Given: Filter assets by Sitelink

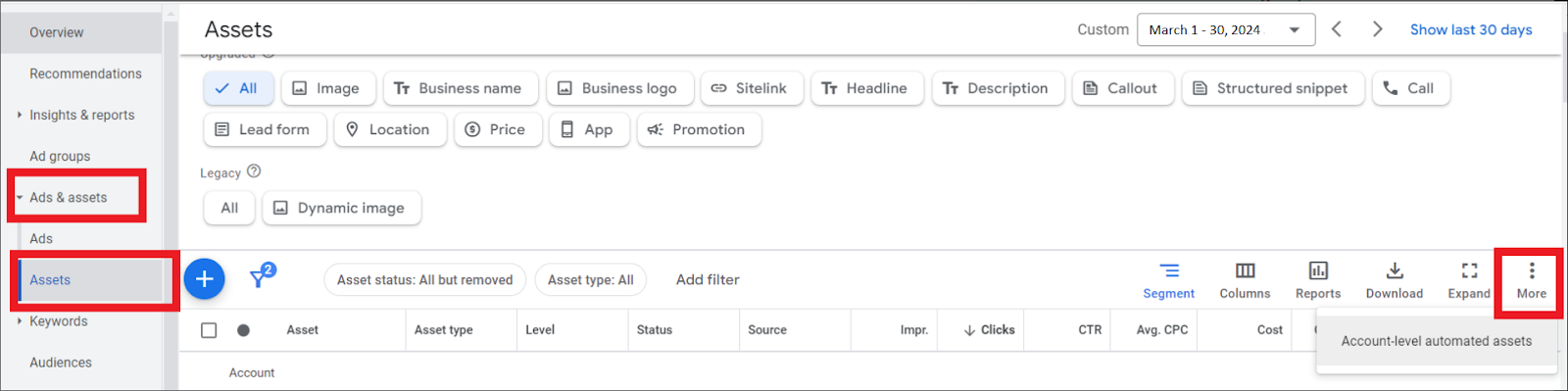Looking at the screenshot, I should pyautogui.click(x=751, y=88).
